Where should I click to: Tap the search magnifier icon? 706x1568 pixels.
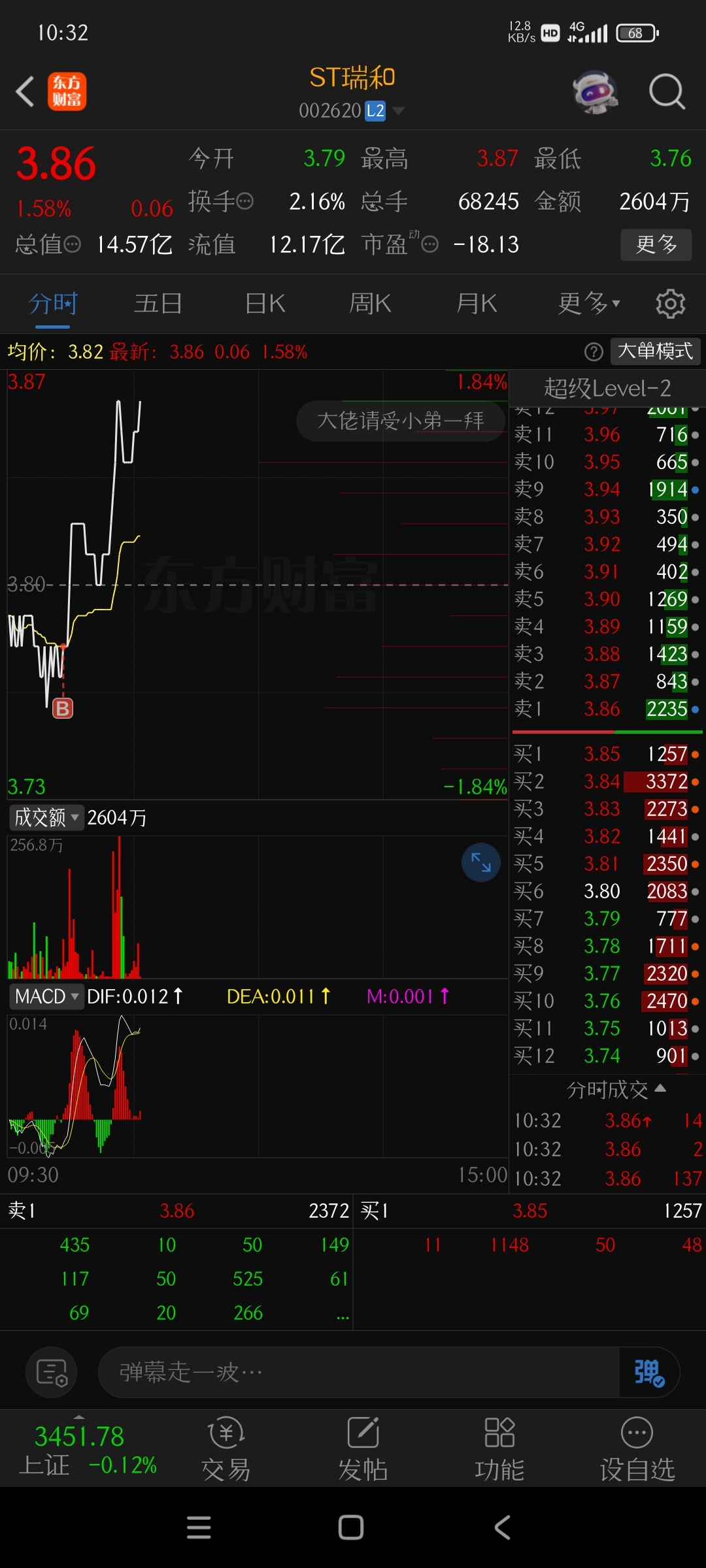pyautogui.click(x=667, y=91)
